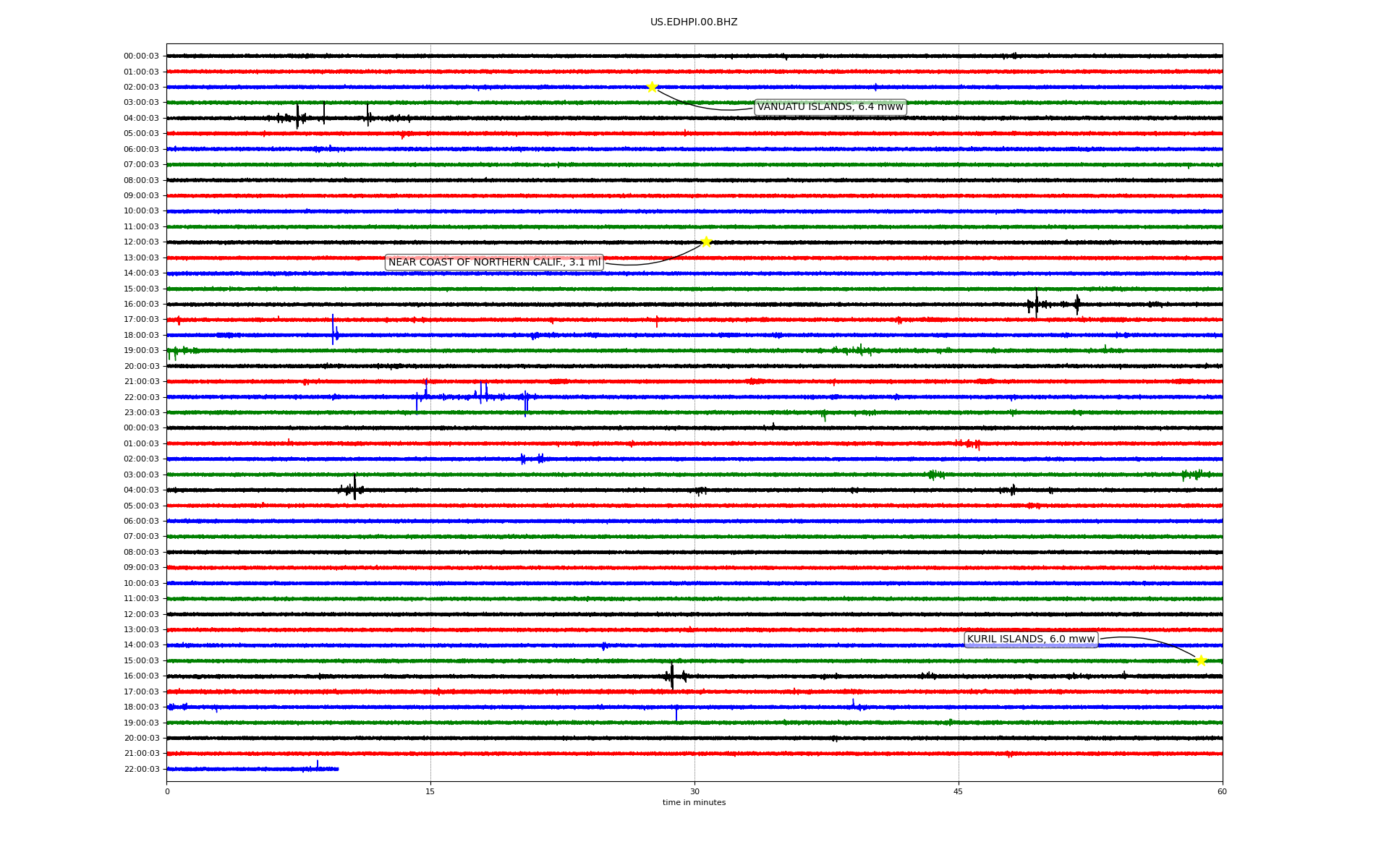Click the Kuril Islands earthquake star marker
The image size is (1389, 868).
click(x=1201, y=660)
